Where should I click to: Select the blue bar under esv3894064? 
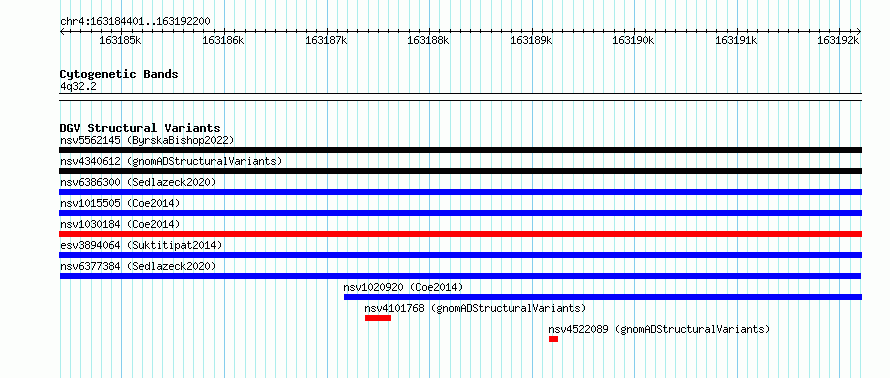(461, 255)
